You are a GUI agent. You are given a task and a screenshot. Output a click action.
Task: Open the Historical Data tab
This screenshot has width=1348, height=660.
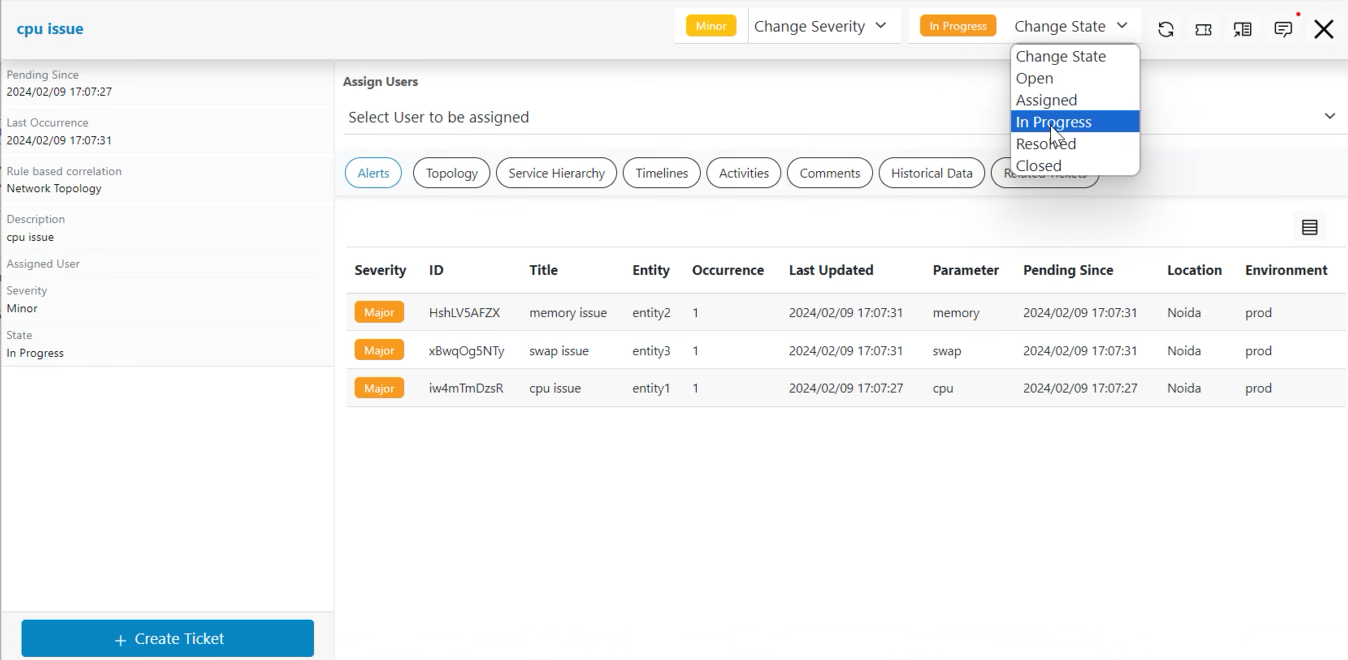pyautogui.click(x=932, y=173)
